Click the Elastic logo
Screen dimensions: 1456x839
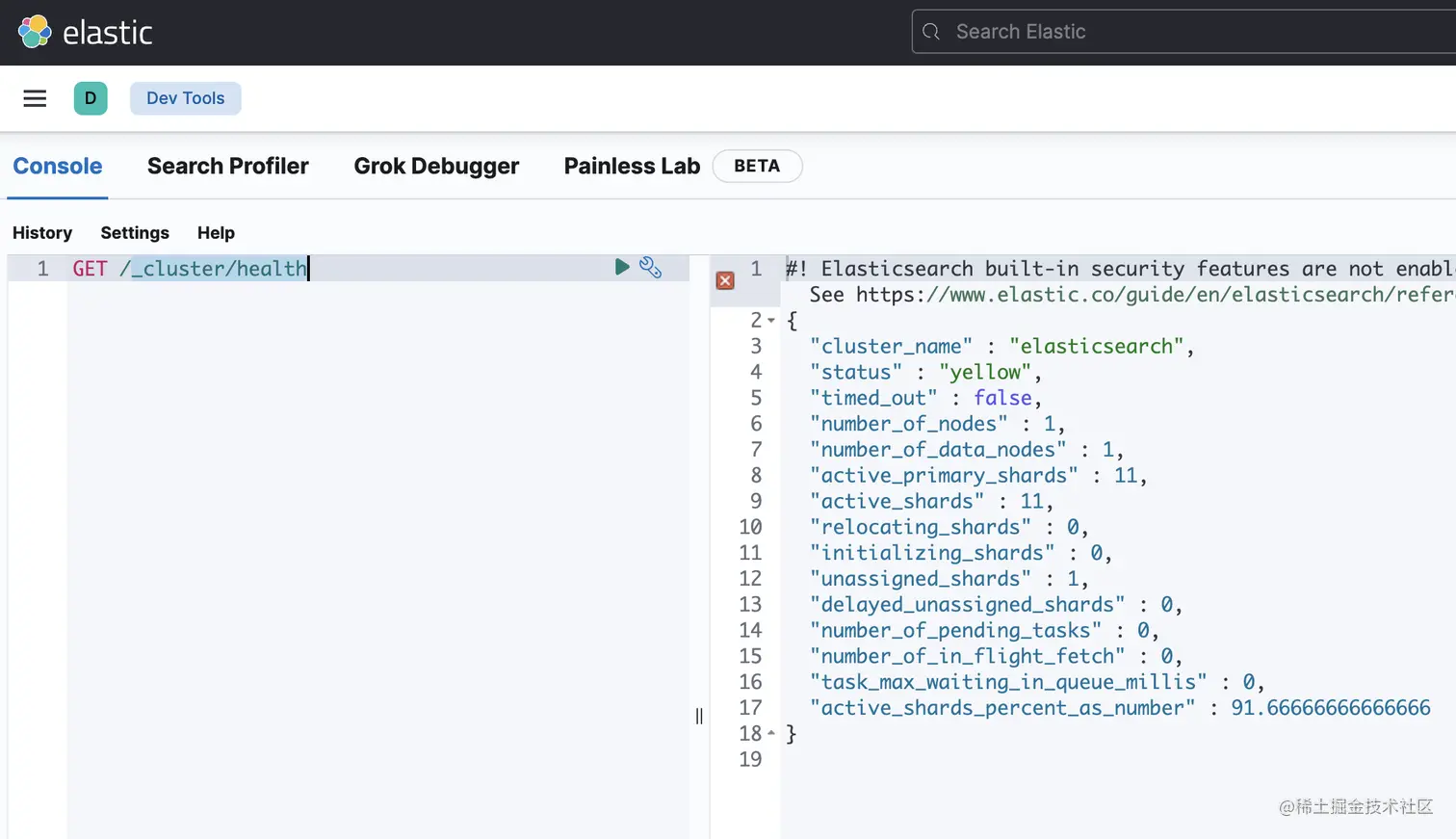(x=85, y=32)
